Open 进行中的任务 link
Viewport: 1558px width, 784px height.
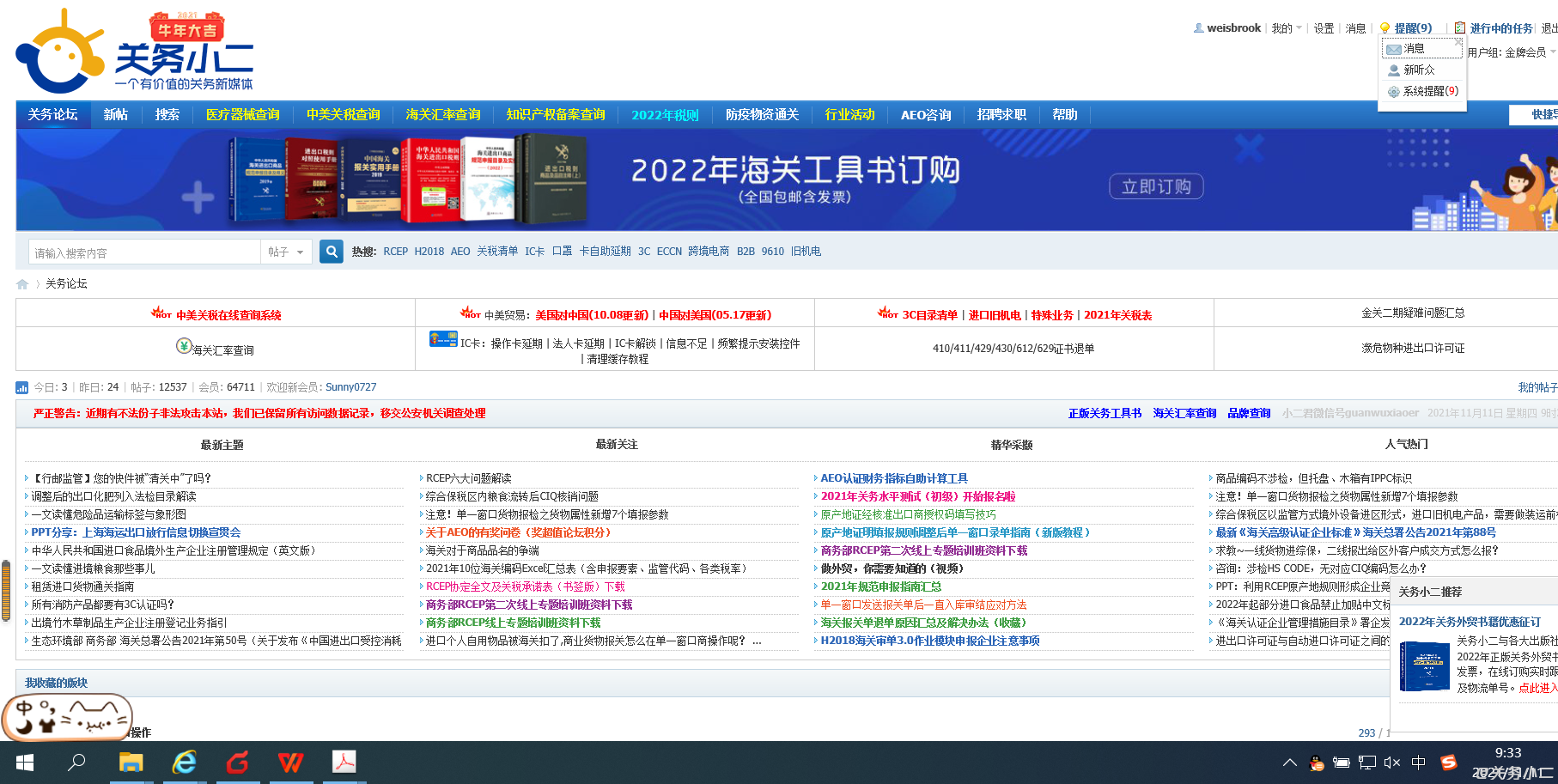[x=1501, y=28]
